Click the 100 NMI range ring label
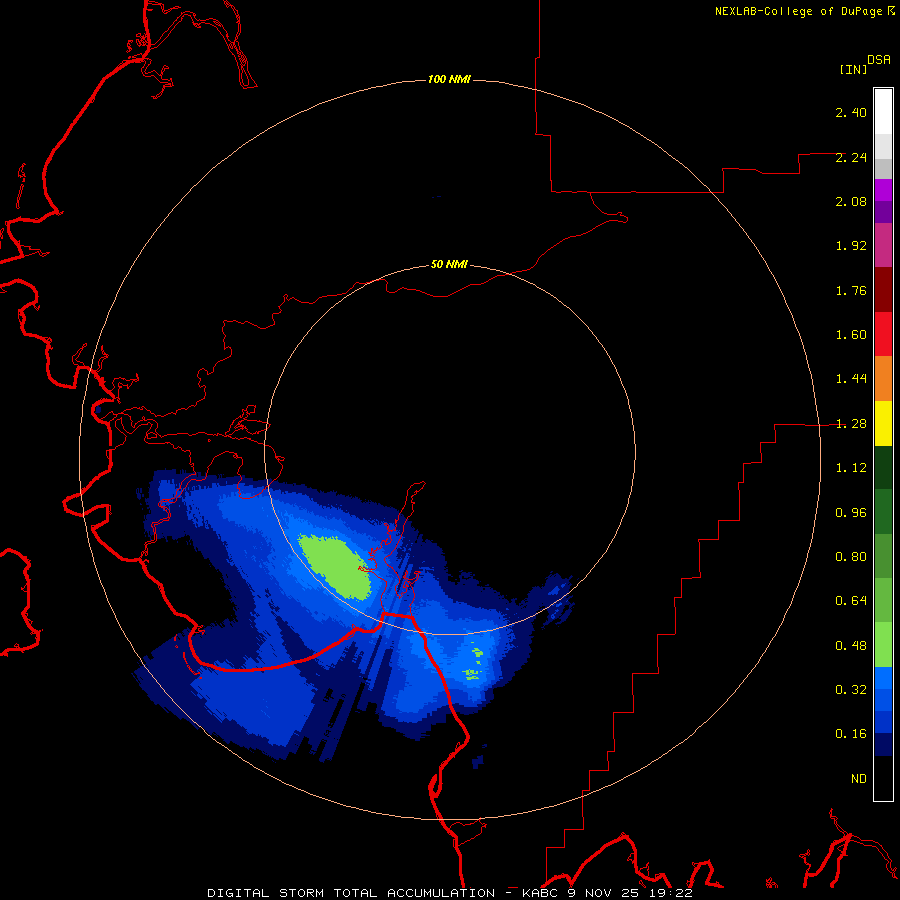This screenshot has width=900, height=900. (449, 79)
